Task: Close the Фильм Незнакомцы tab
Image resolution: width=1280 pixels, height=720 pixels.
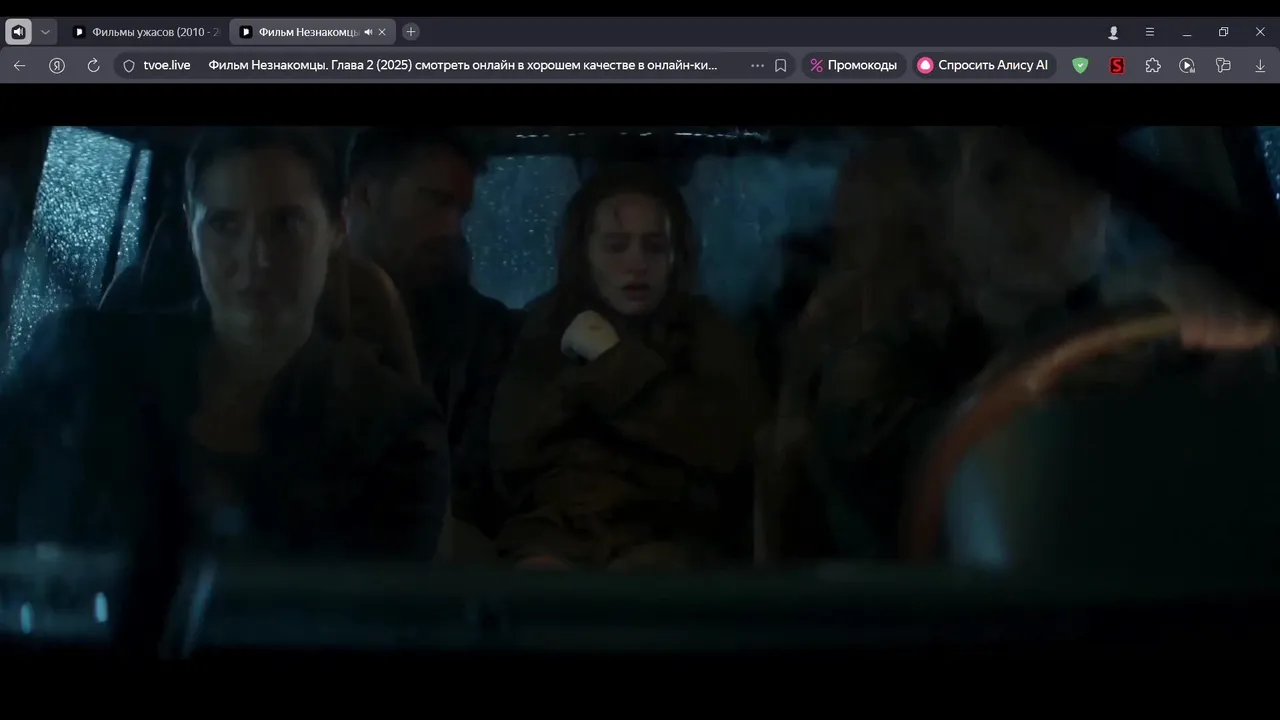Action: click(x=382, y=32)
